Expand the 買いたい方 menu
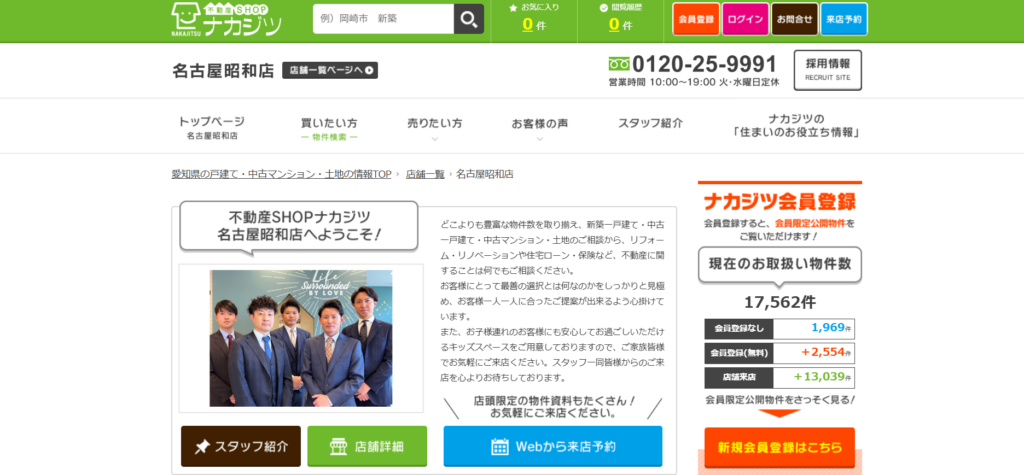 point(329,128)
